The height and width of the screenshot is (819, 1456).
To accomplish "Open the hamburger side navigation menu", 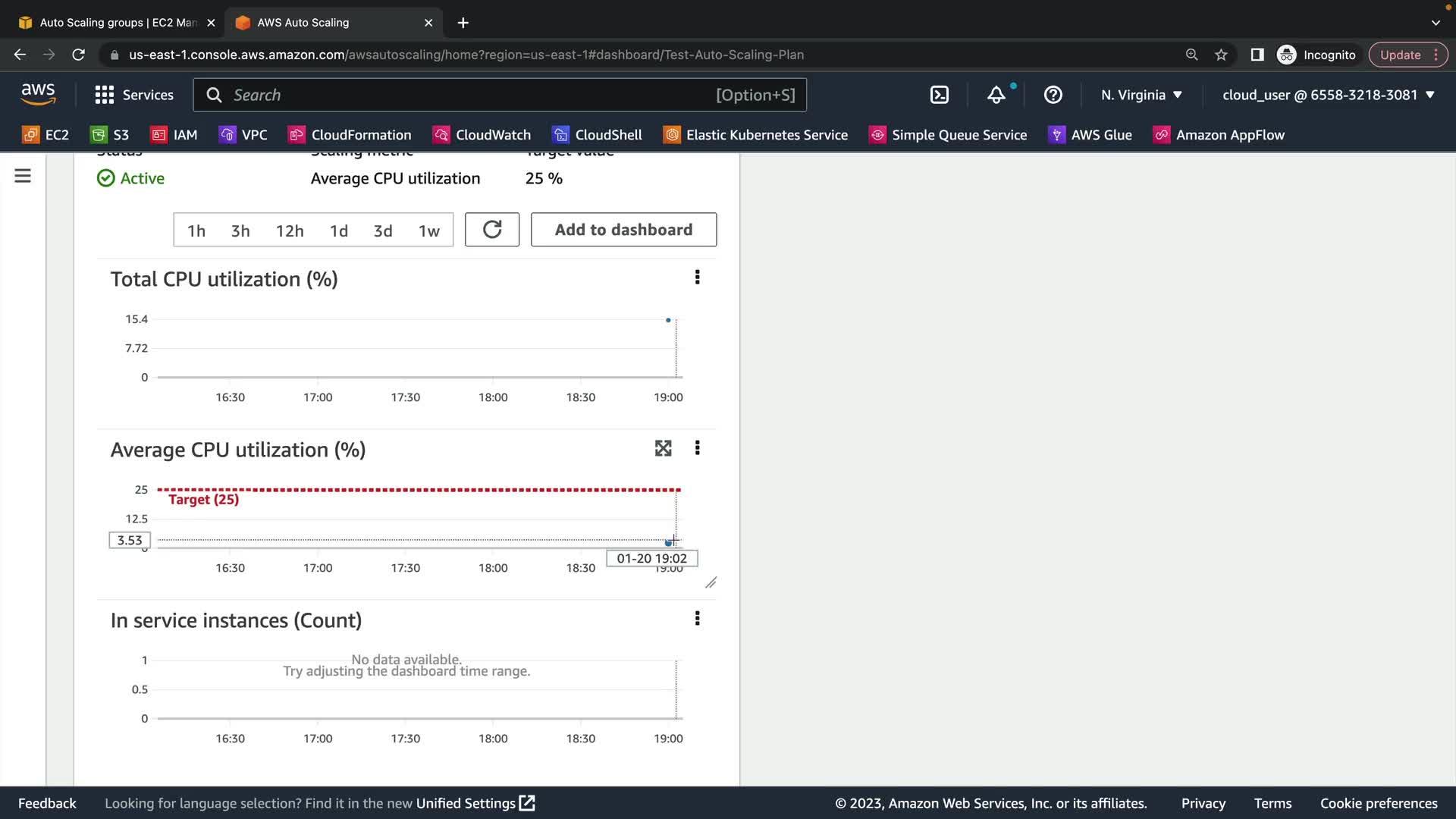I will click(x=23, y=176).
